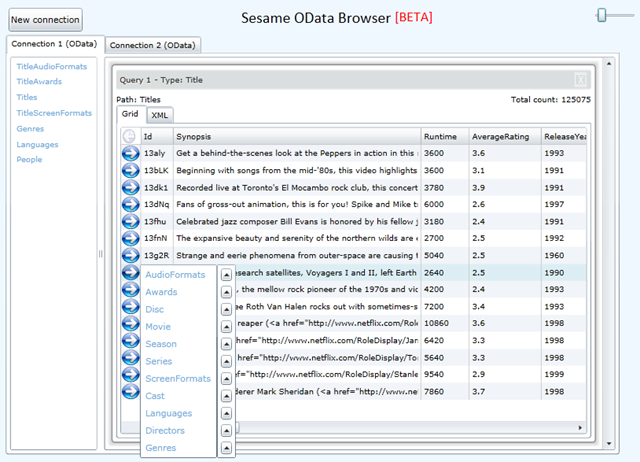640x462 pixels.
Task: Adjust the zoom slider at top right
Action: 602,16
